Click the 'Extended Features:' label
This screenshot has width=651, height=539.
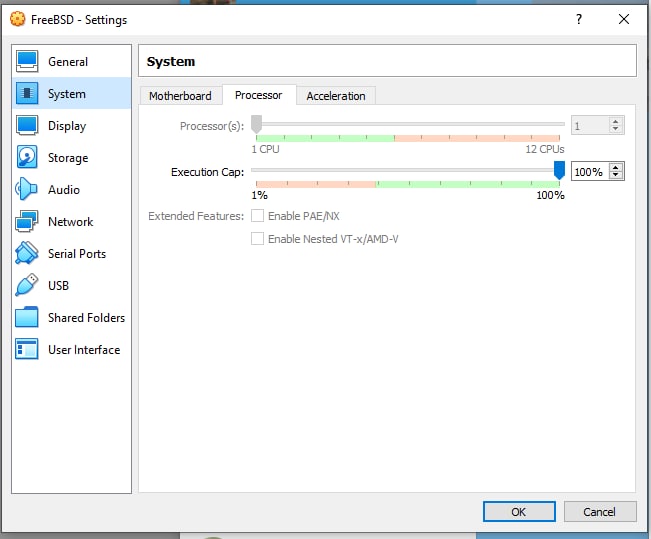(196, 216)
